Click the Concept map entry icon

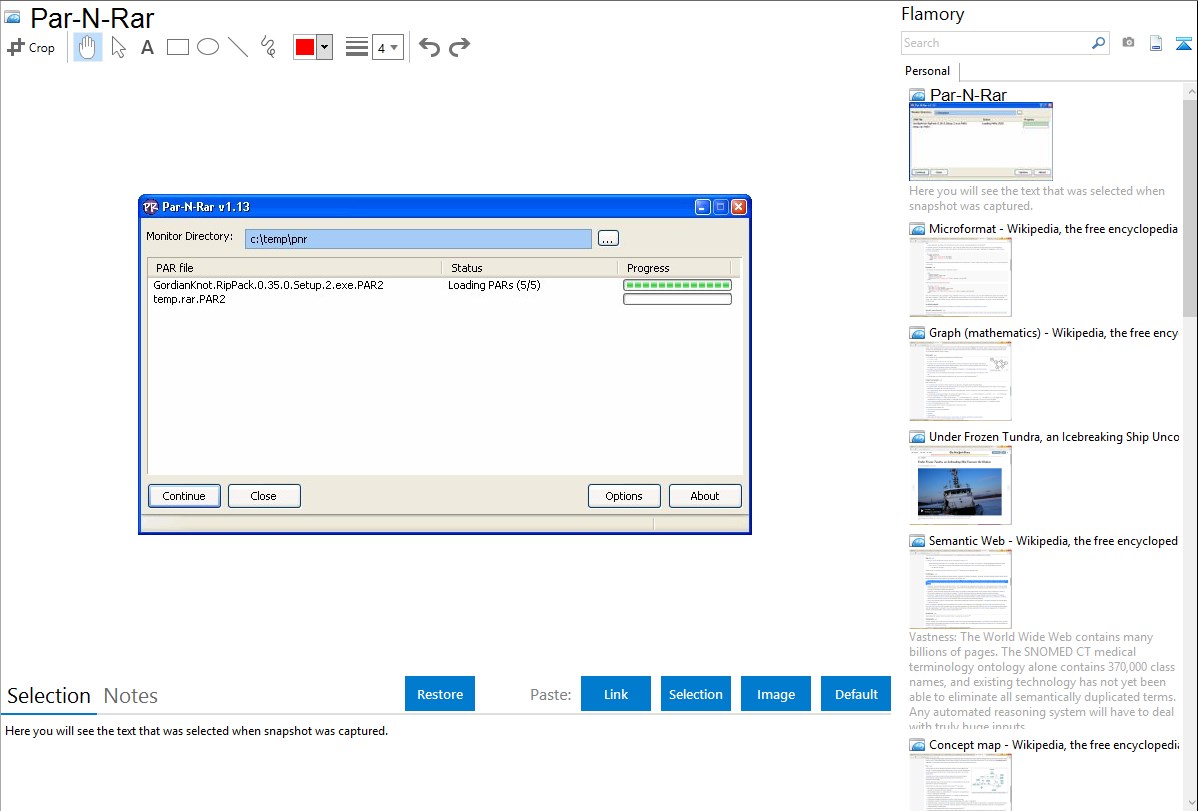pyautogui.click(x=918, y=745)
